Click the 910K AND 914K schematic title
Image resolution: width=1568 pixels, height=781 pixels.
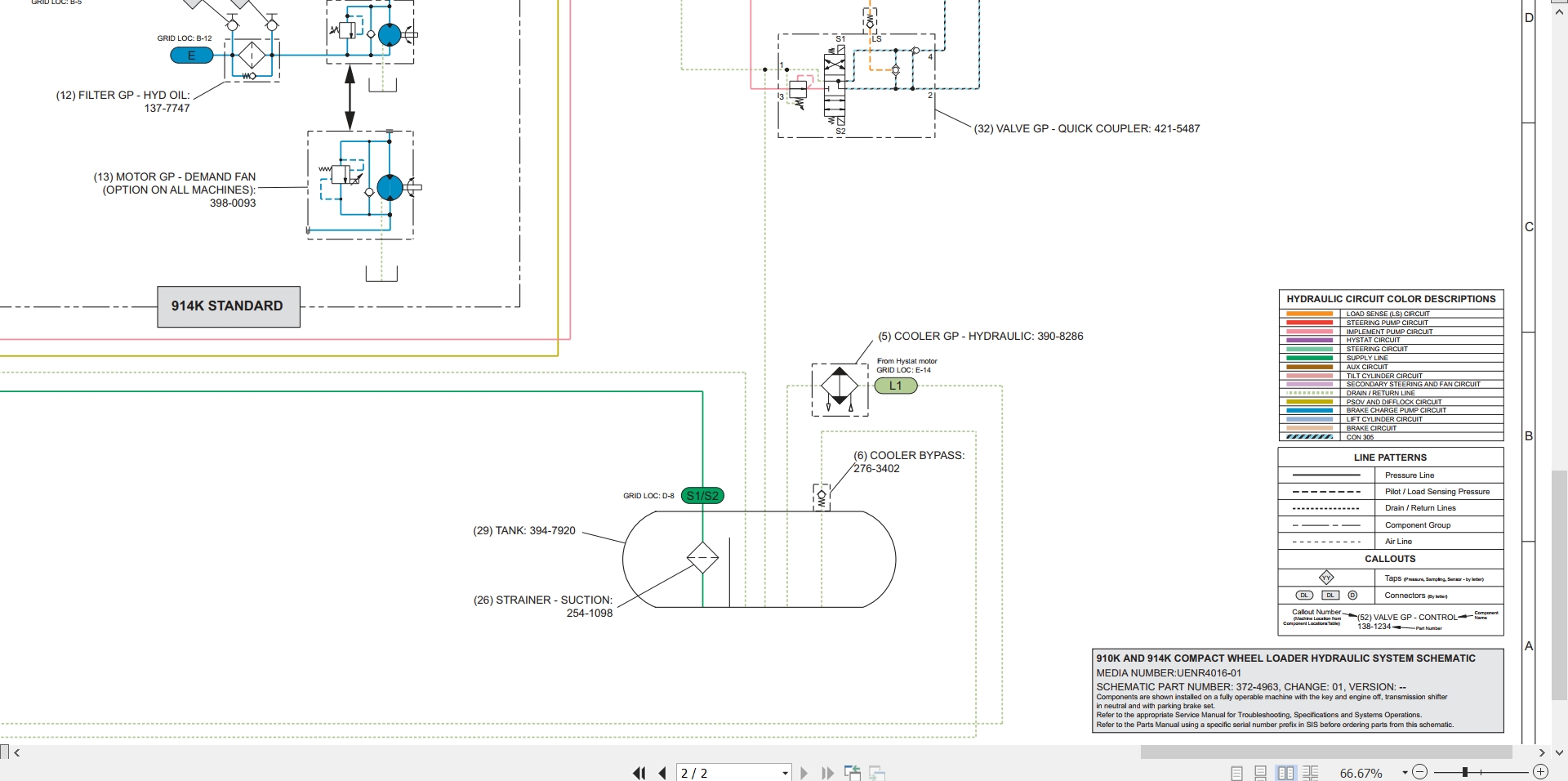click(1285, 658)
